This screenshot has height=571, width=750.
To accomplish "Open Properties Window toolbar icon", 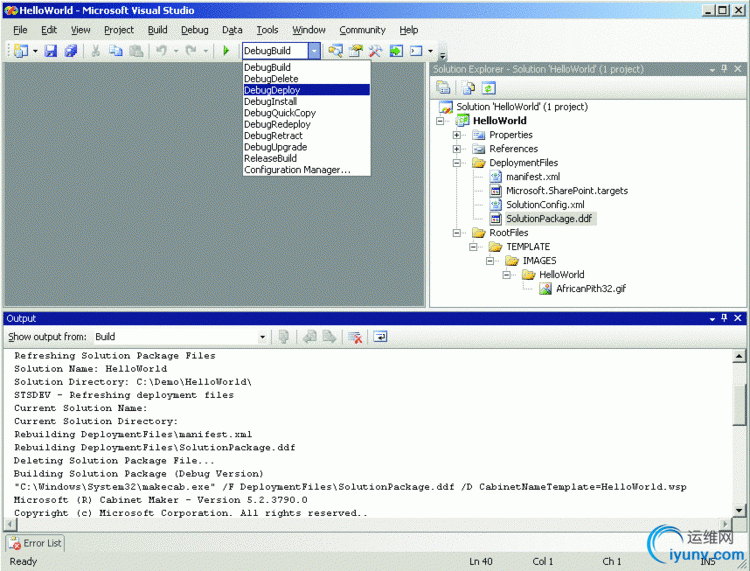I will (x=355, y=50).
